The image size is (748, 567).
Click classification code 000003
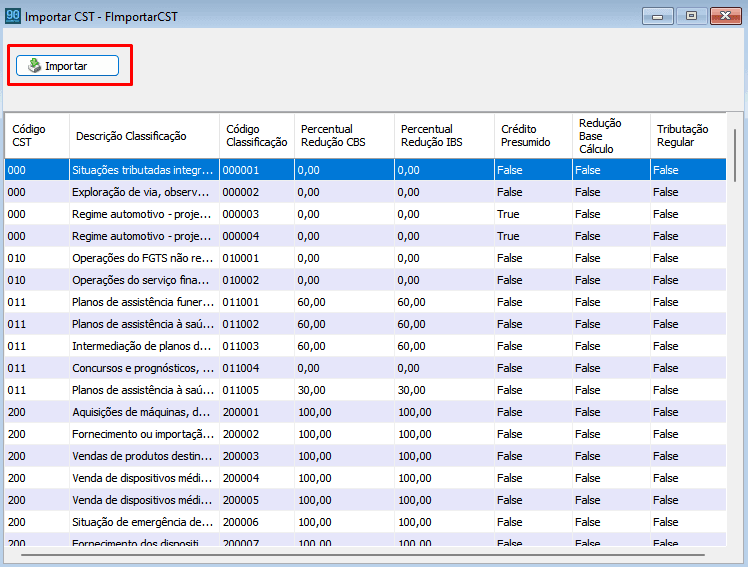[x=240, y=214]
